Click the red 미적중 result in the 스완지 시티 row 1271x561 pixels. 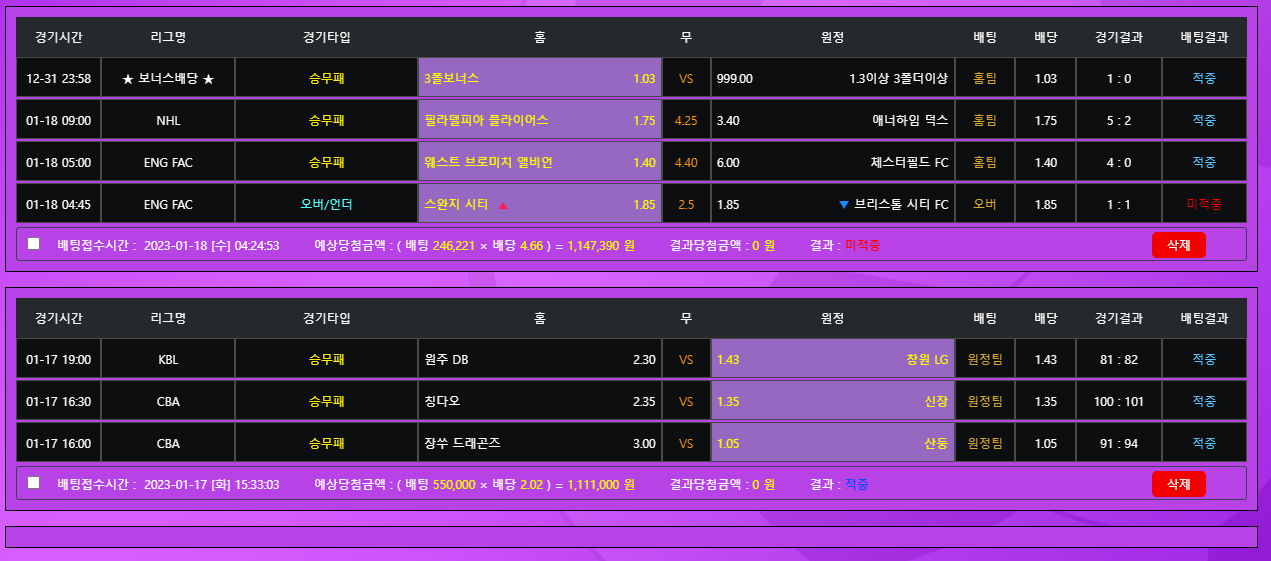[x=1204, y=205]
